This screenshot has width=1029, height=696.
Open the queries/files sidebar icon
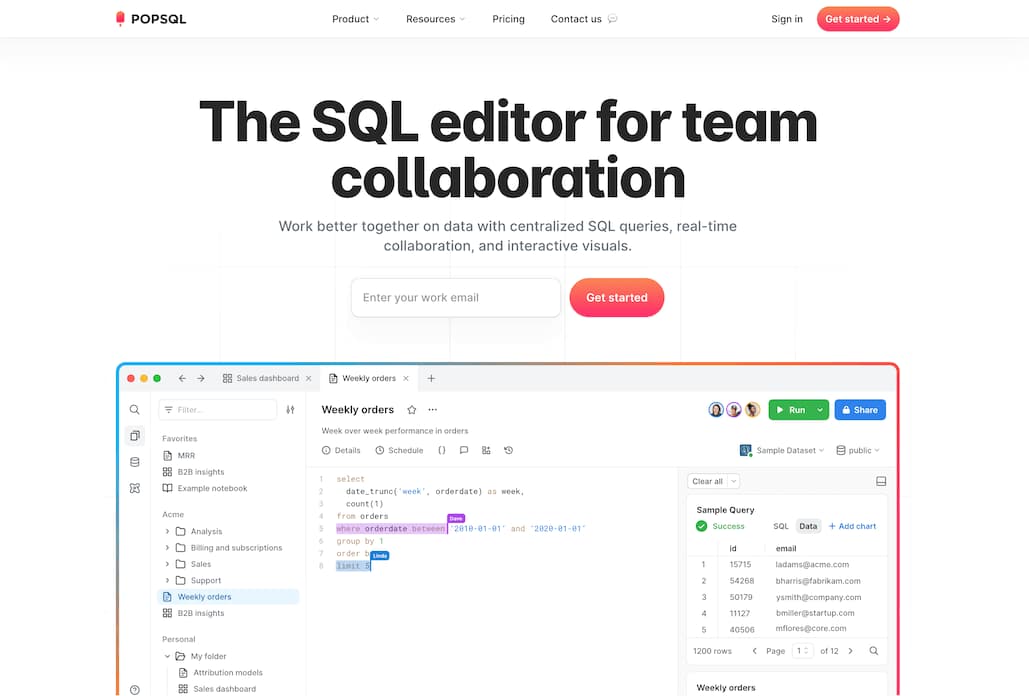click(x=135, y=436)
